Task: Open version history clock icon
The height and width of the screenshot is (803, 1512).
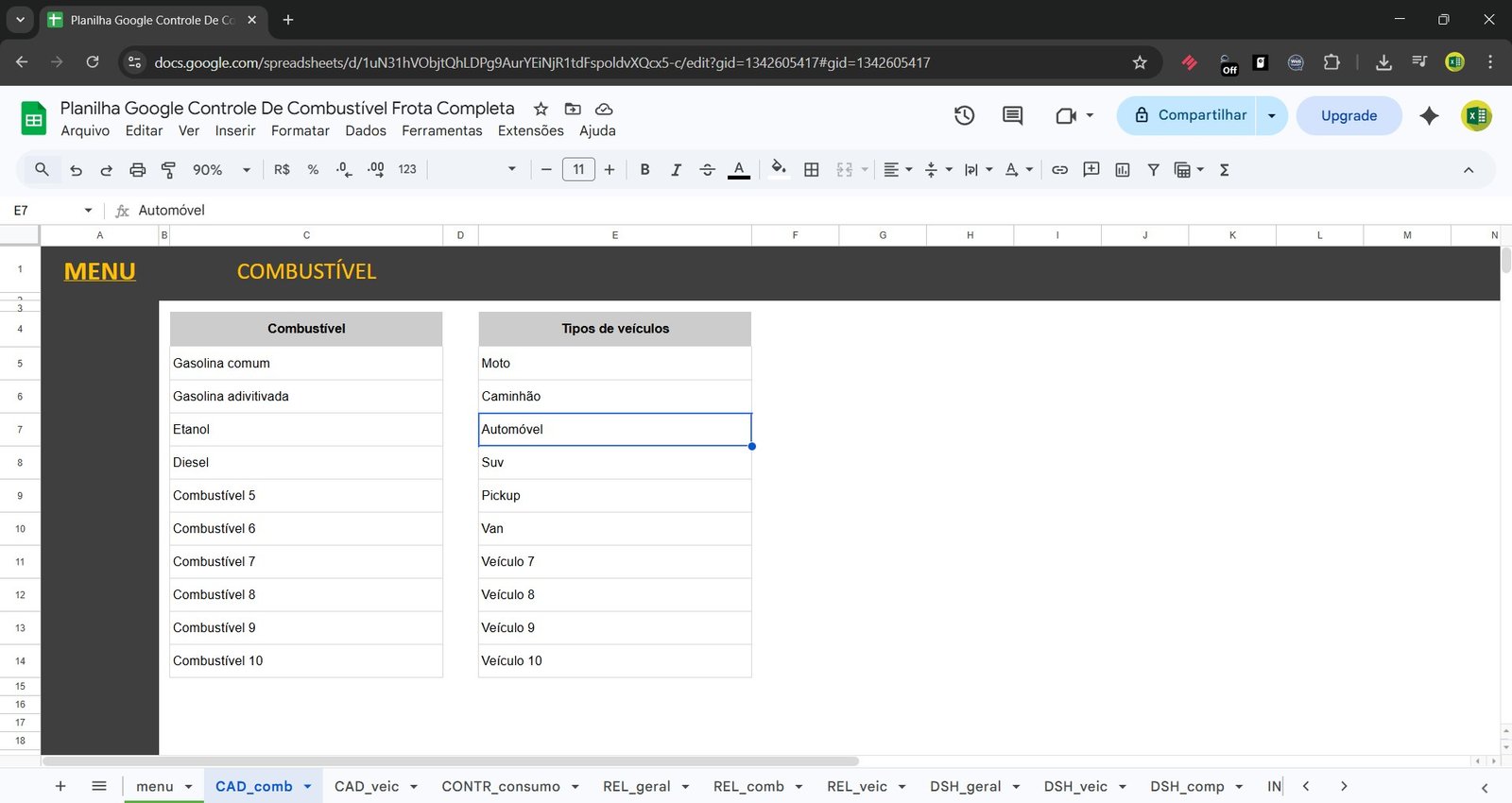Action: click(x=964, y=115)
